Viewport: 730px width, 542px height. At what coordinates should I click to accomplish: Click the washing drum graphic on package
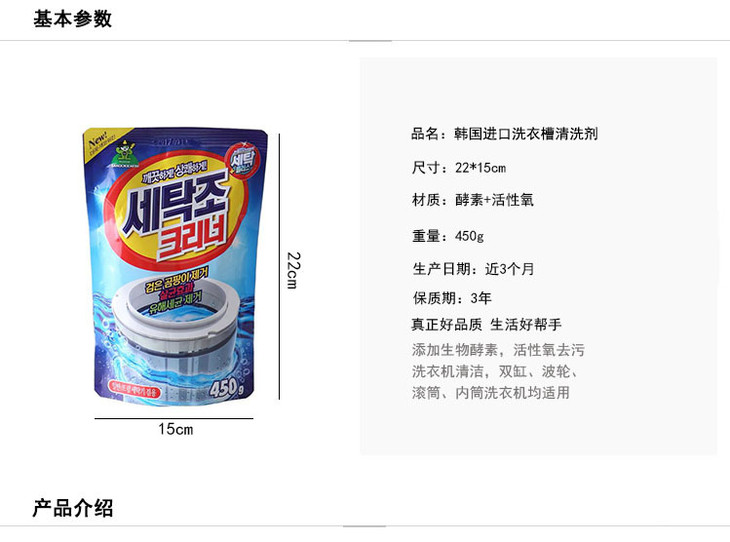178,331
